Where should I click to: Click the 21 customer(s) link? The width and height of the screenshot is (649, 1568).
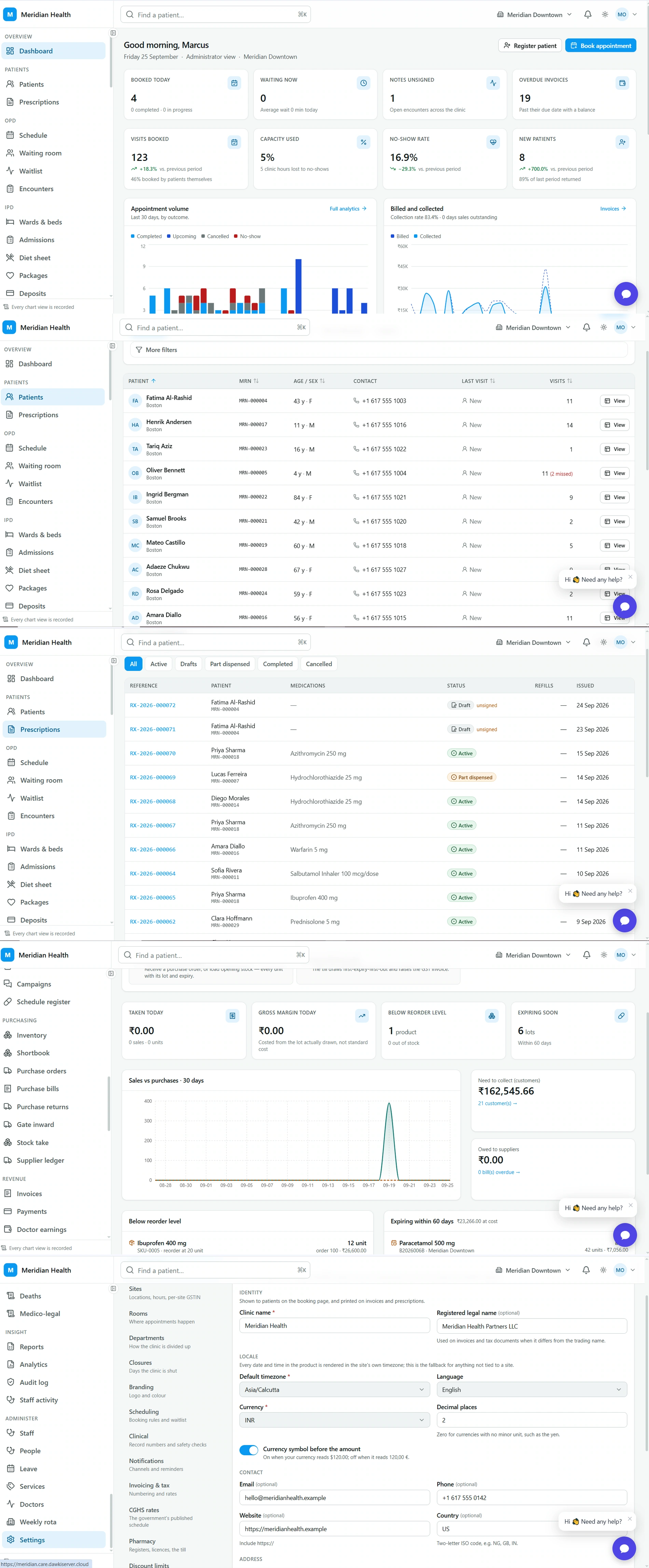[x=497, y=1103]
